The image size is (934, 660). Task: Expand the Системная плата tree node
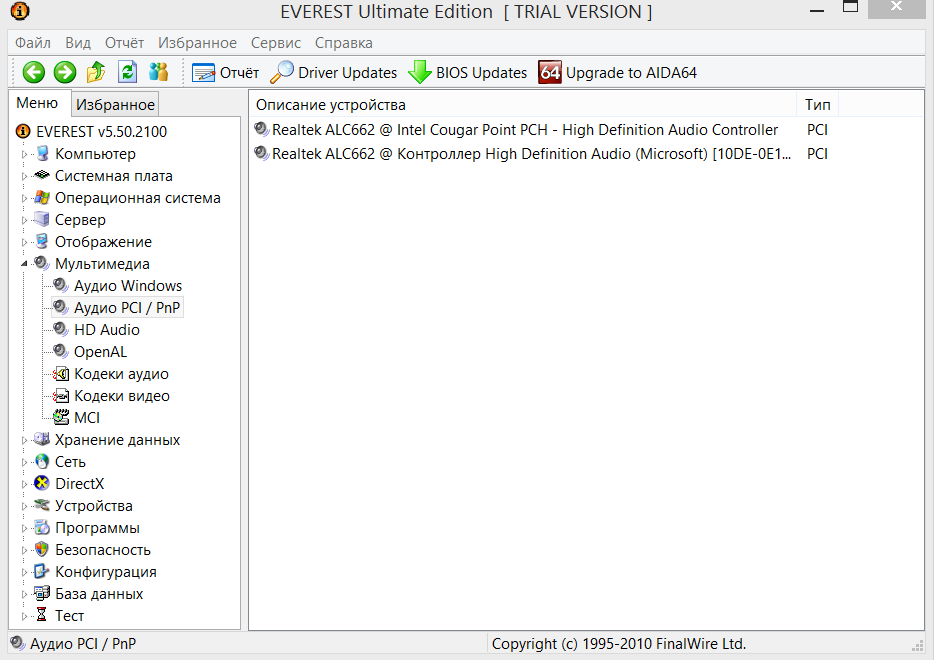click(24, 176)
